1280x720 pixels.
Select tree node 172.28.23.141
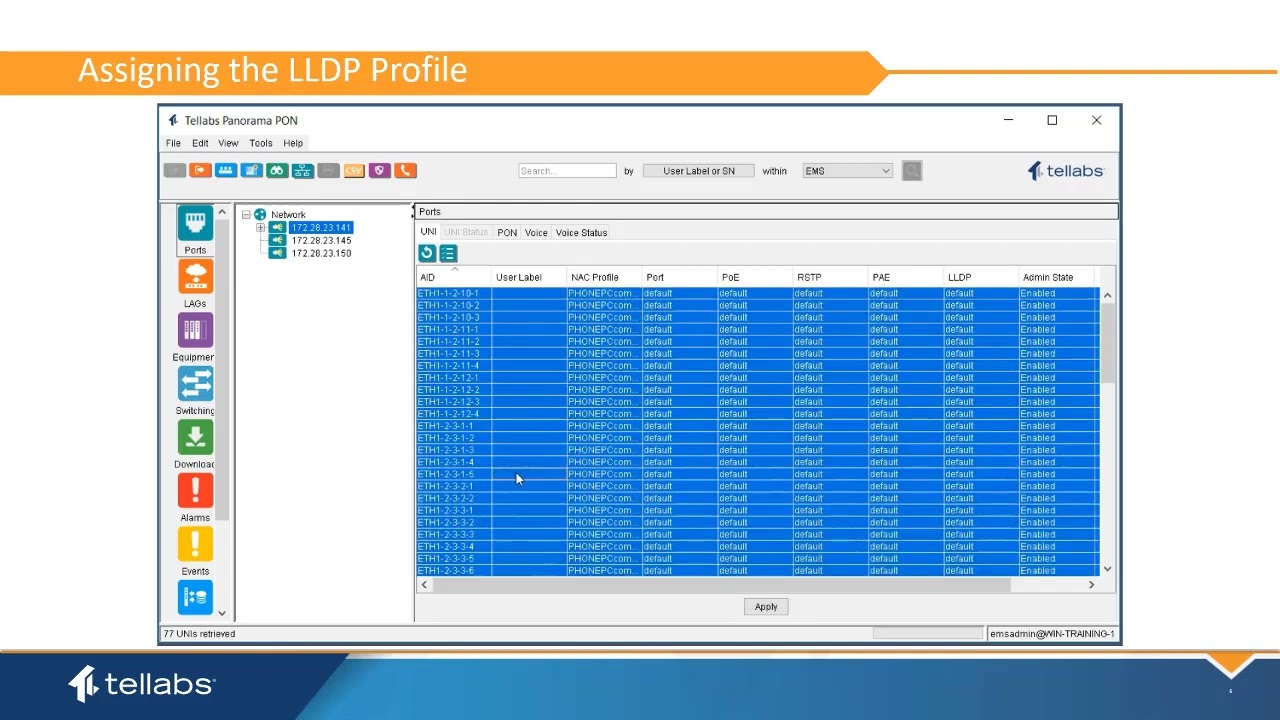pyautogui.click(x=321, y=228)
